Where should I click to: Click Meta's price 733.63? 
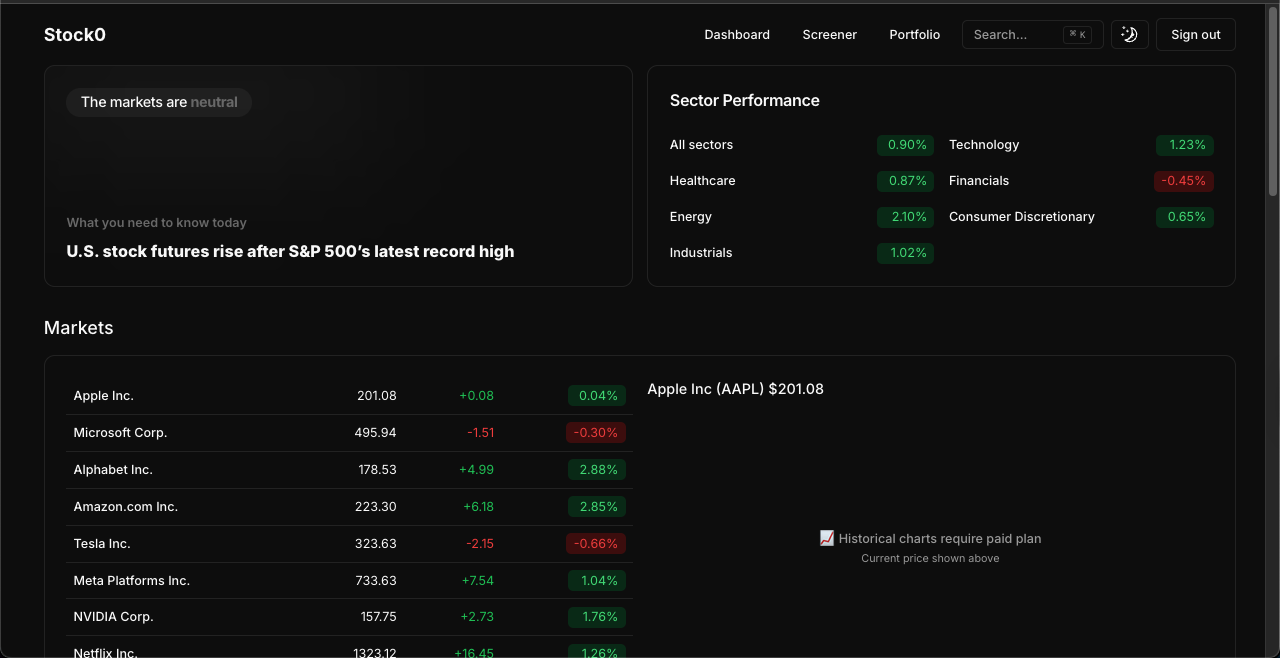coord(376,581)
